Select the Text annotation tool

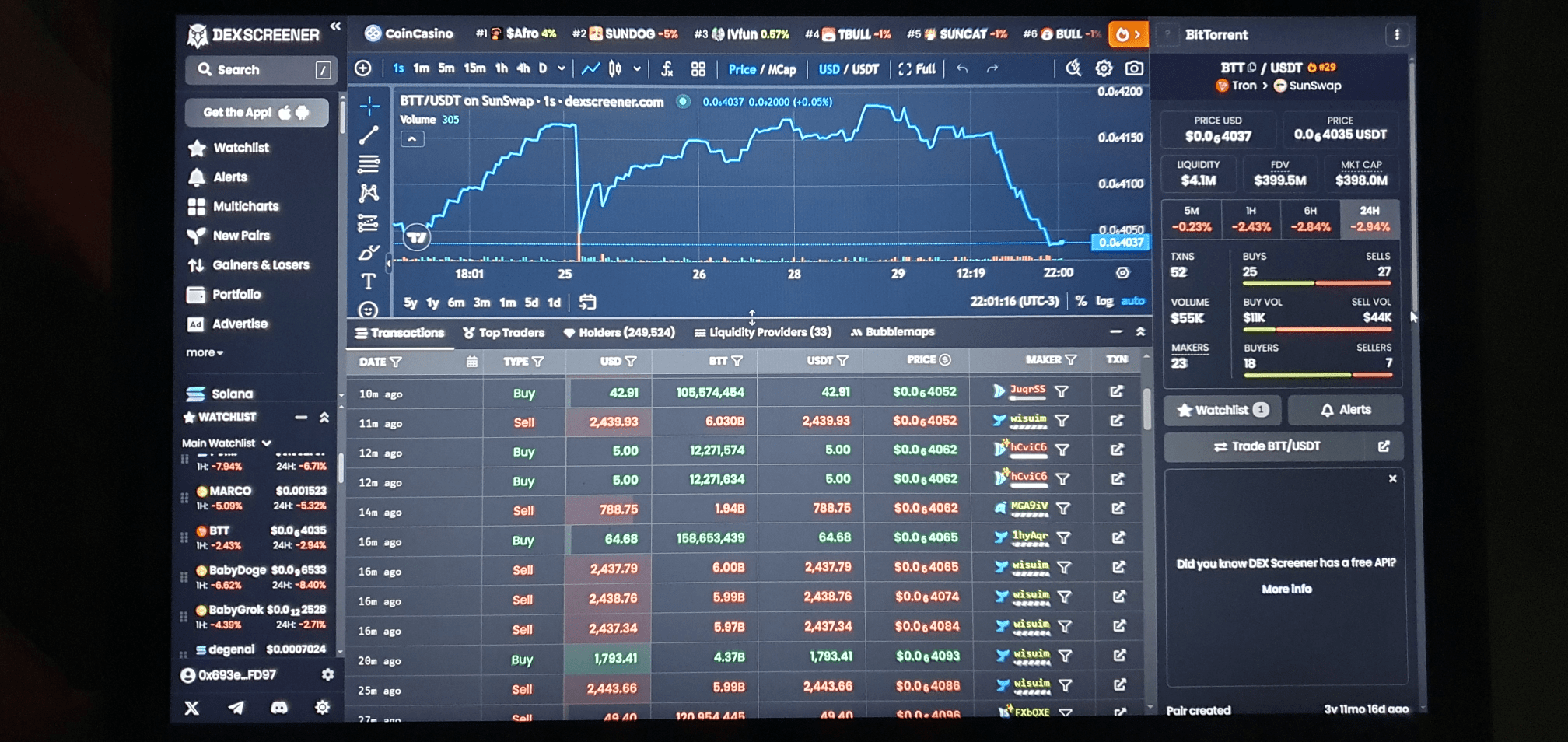click(369, 282)
